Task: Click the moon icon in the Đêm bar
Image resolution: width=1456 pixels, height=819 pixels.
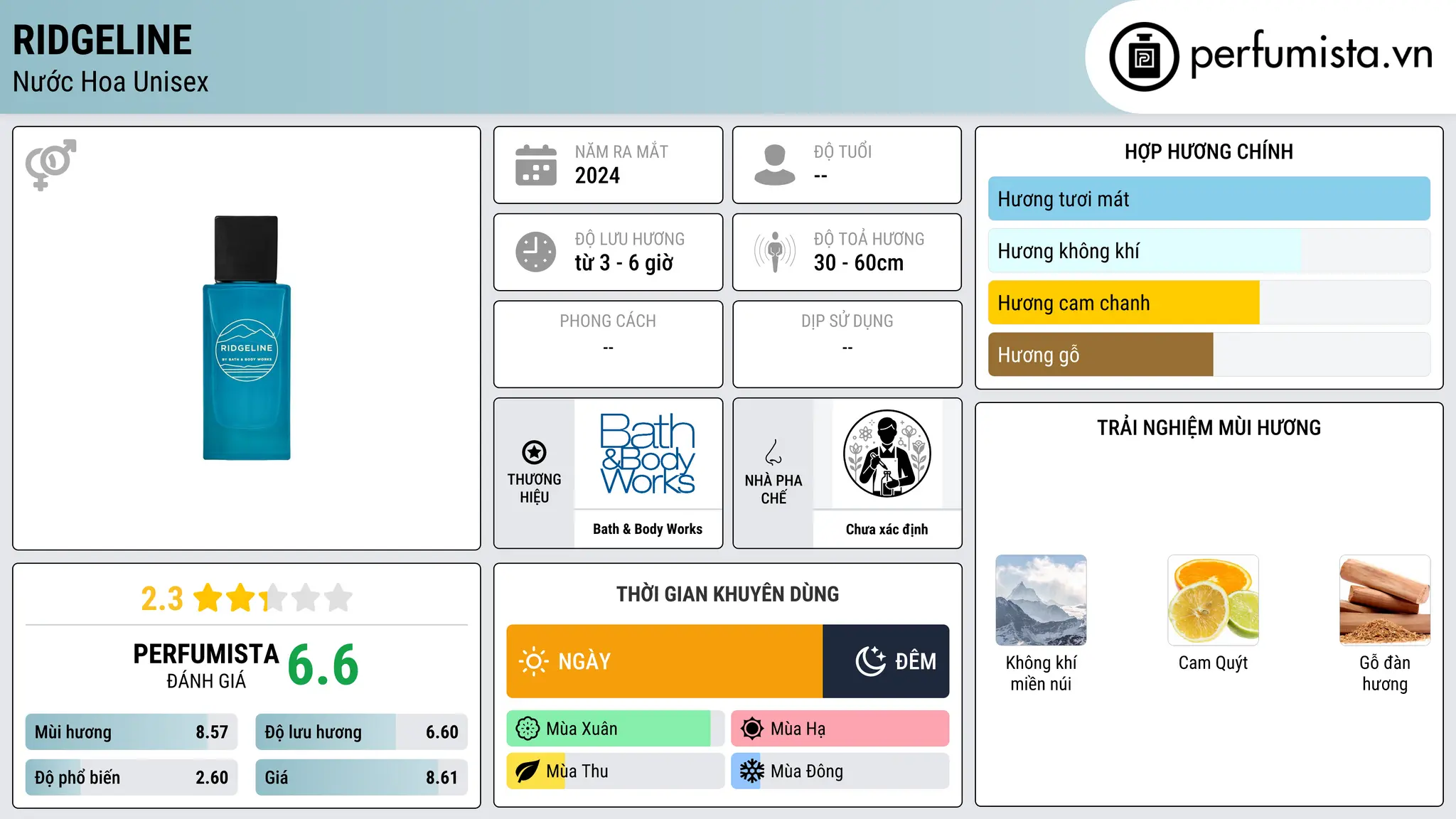Action: pyautogui.click(x=870, y=661)
